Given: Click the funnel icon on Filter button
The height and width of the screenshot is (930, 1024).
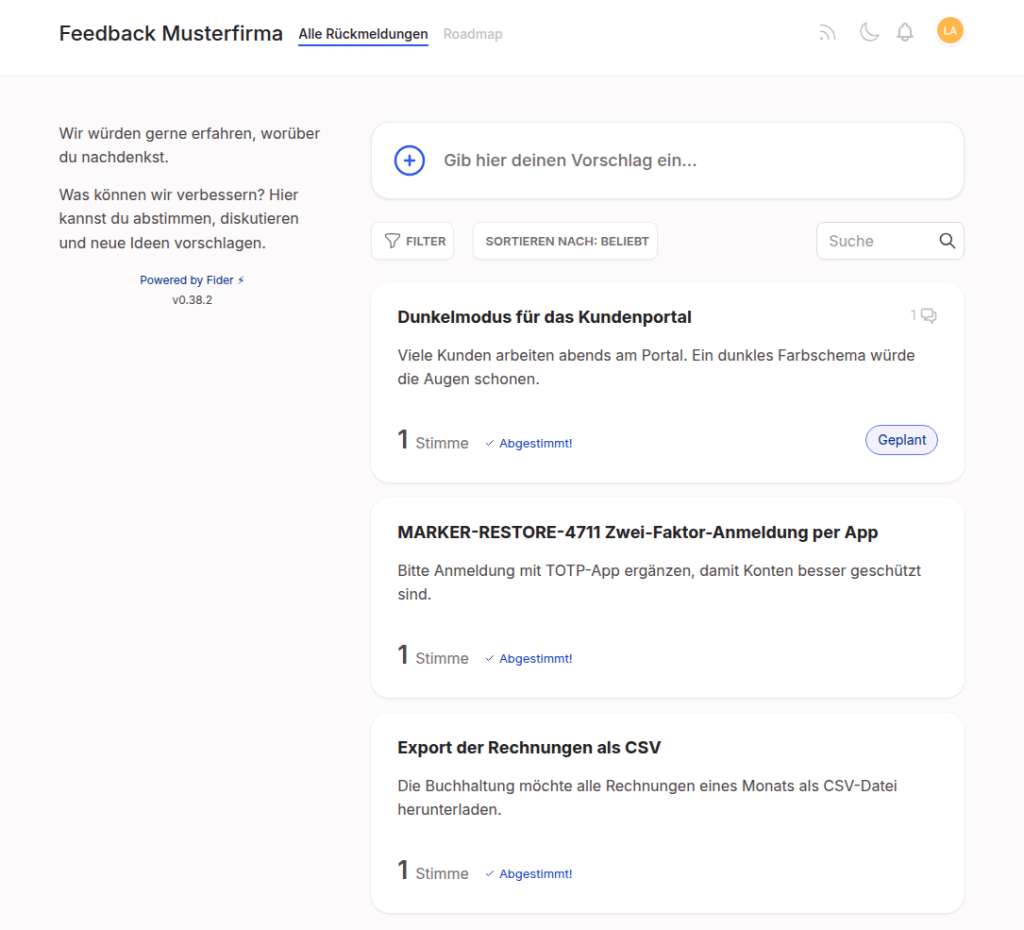Looking at the screenshot, I should coord(392,241).
